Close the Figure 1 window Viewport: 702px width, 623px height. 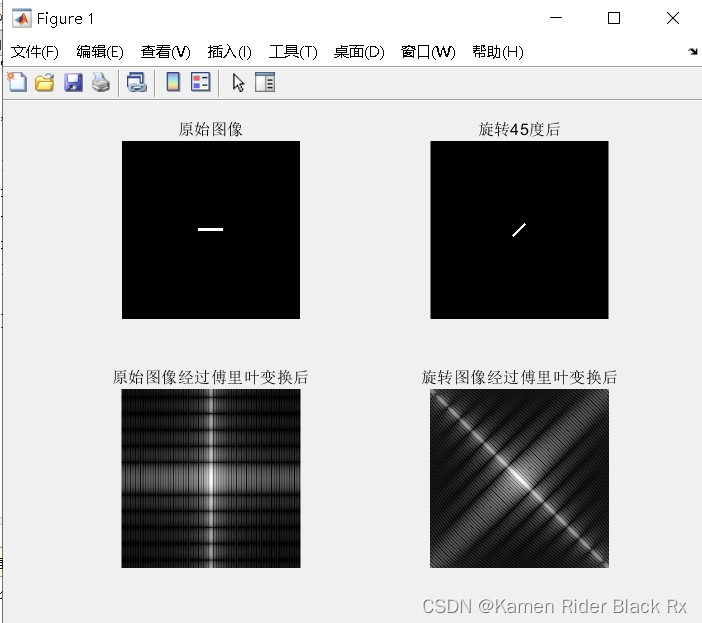(673, 18)
